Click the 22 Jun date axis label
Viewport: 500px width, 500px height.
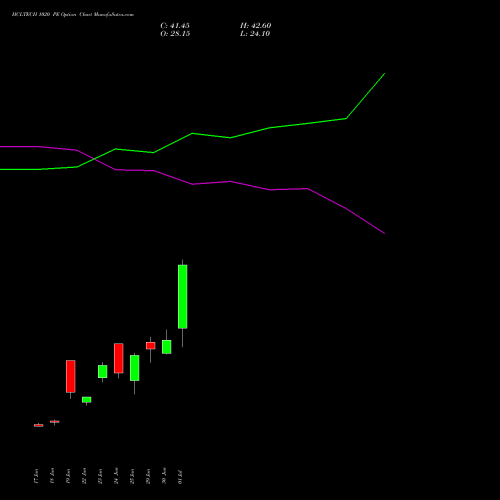click(x=84, y=476)
